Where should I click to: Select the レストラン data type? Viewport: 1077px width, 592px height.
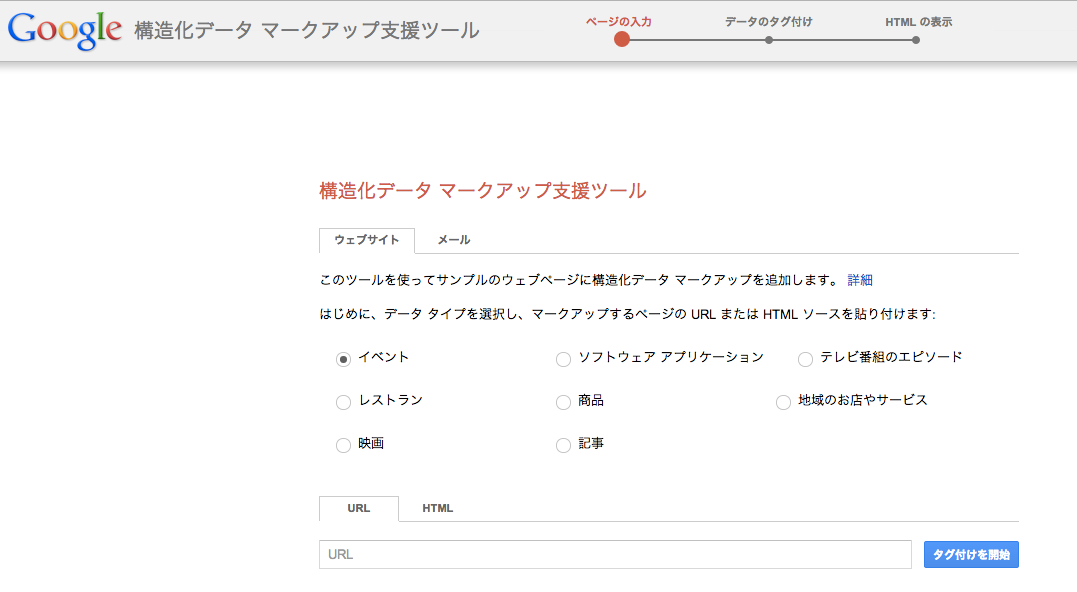coord(343,402)
